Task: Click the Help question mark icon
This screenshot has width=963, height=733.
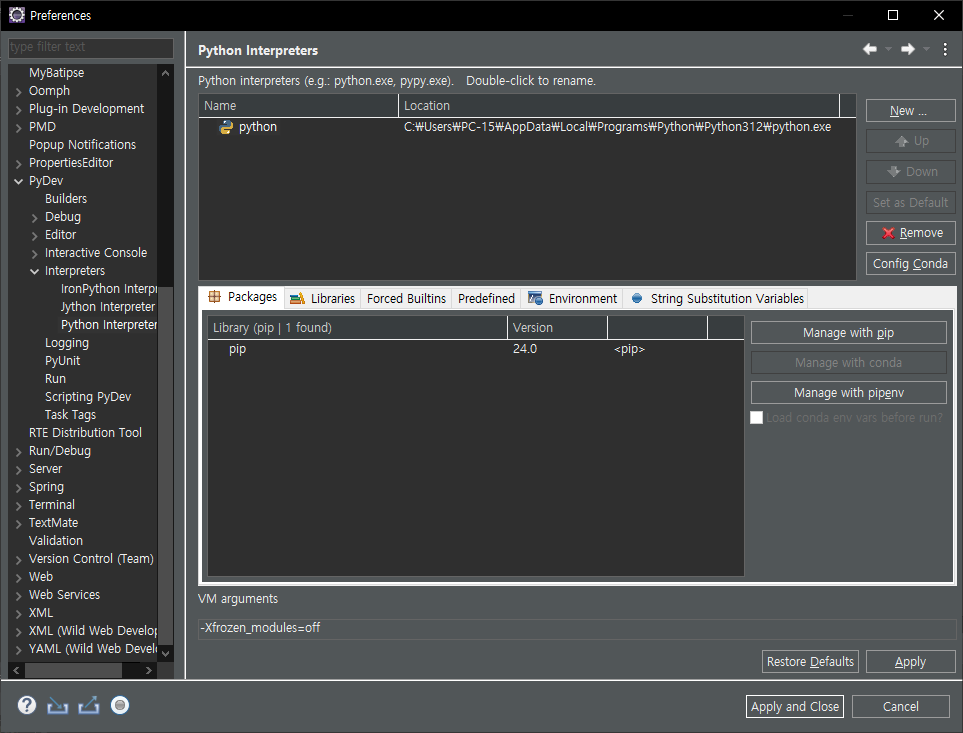Action: pos(26,705)
